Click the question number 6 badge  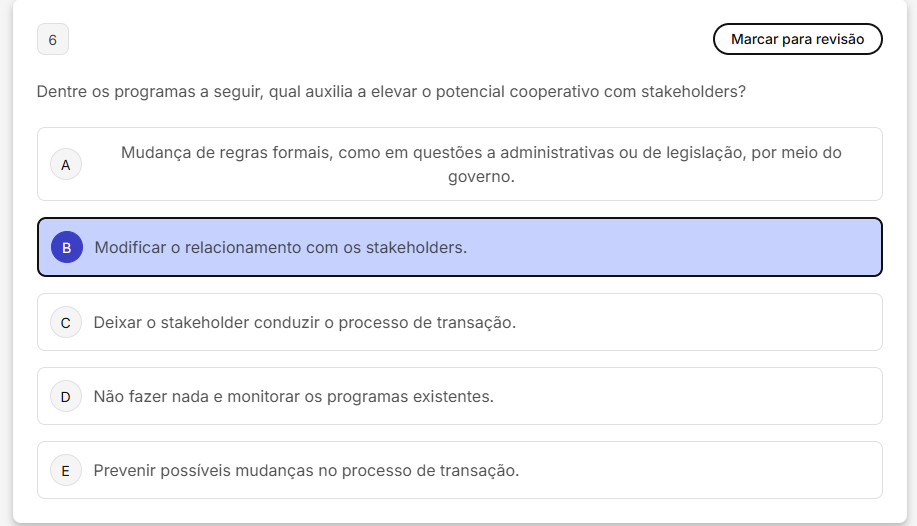point(52,40)
